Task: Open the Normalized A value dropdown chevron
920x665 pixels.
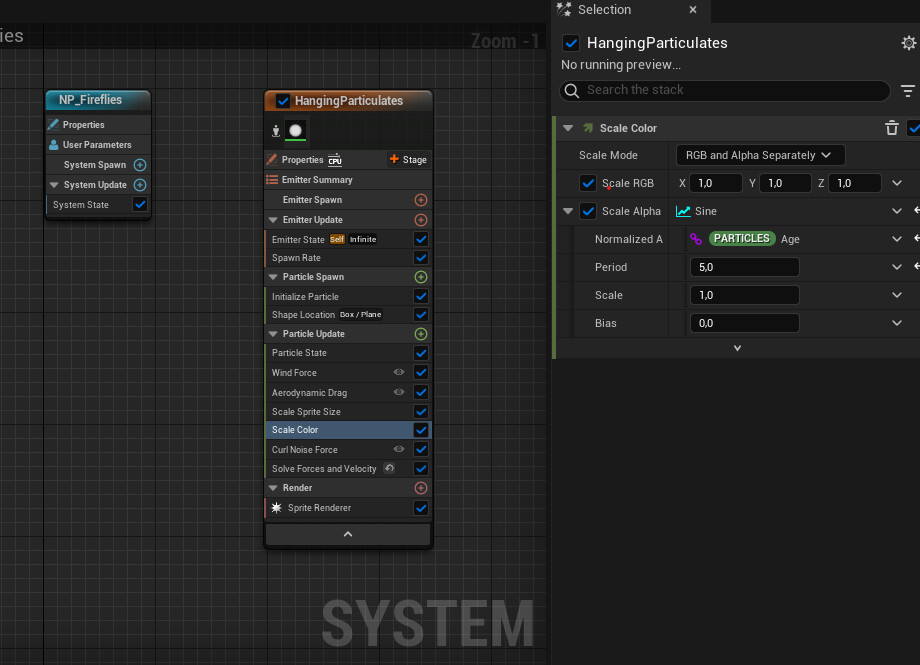Action: tap(897, 239)
